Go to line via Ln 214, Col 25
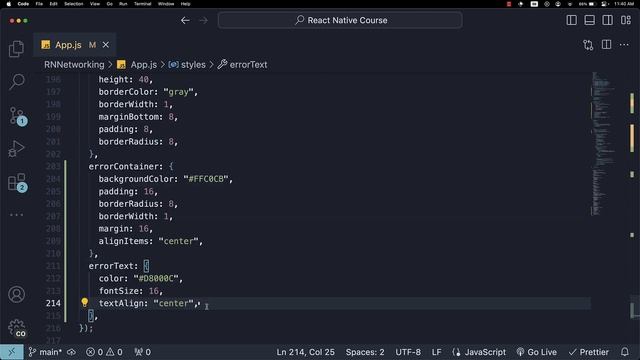640x360 pixels. pos(305,352)
